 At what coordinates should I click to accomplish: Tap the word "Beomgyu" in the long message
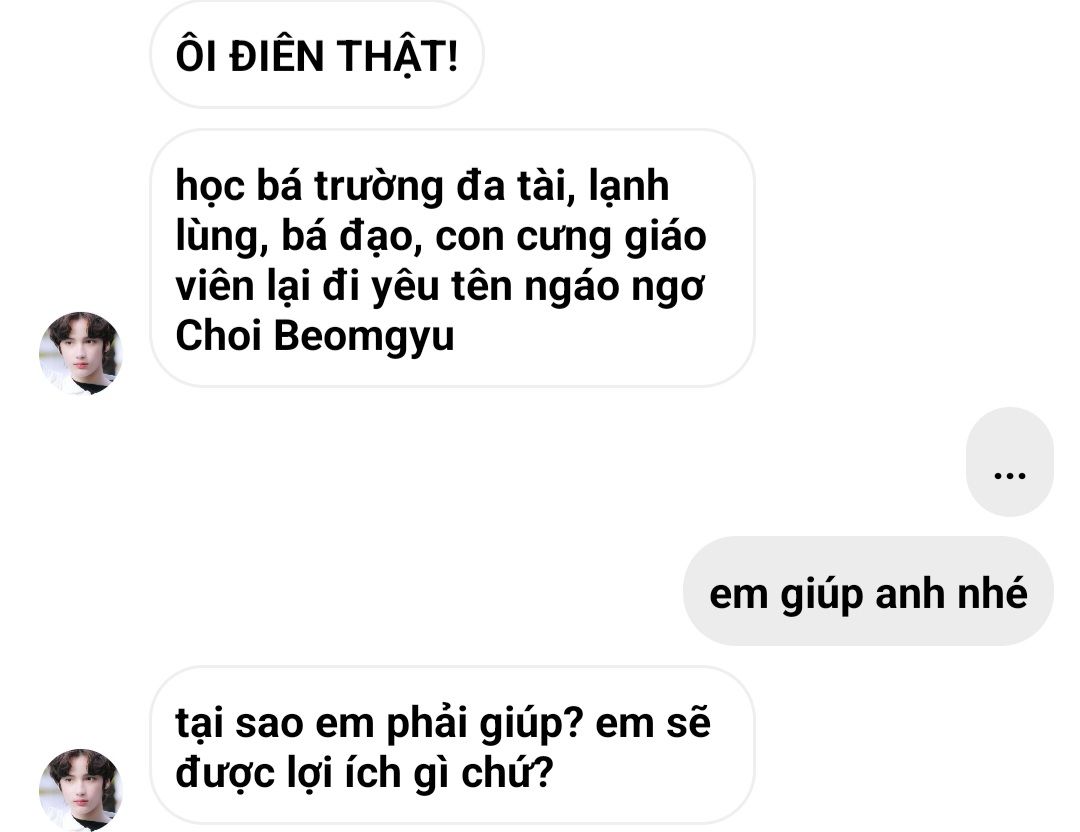(x=364, y=337)
